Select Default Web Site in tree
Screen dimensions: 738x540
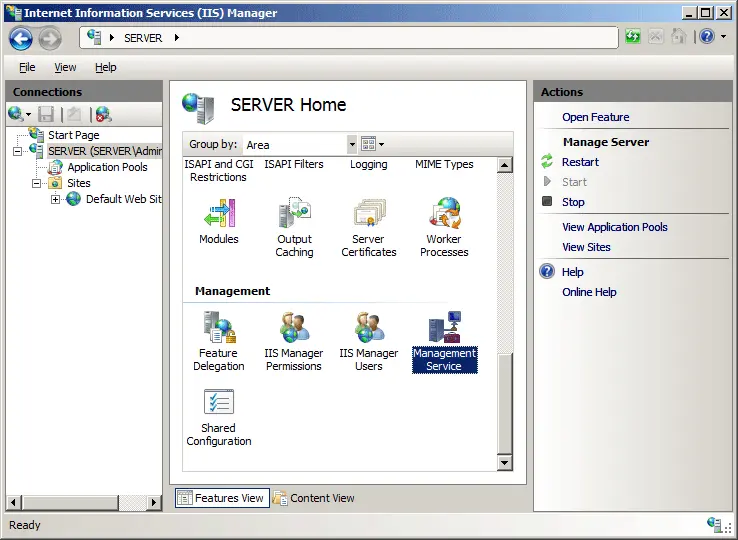tap(123, 199)
